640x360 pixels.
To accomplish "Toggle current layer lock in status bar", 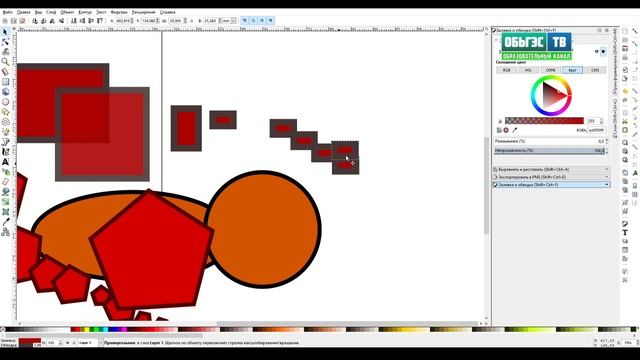I will pos(74,343).
